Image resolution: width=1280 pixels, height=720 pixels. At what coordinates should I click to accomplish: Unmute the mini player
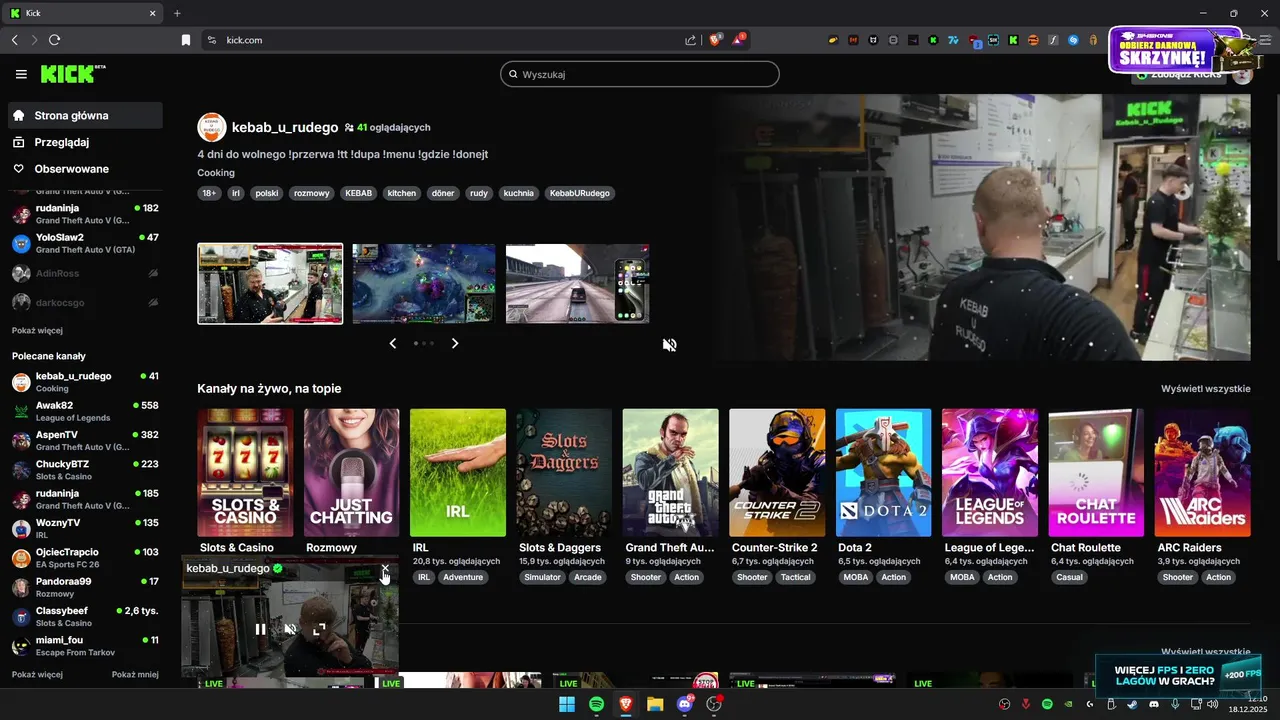(x=290, y=629)
